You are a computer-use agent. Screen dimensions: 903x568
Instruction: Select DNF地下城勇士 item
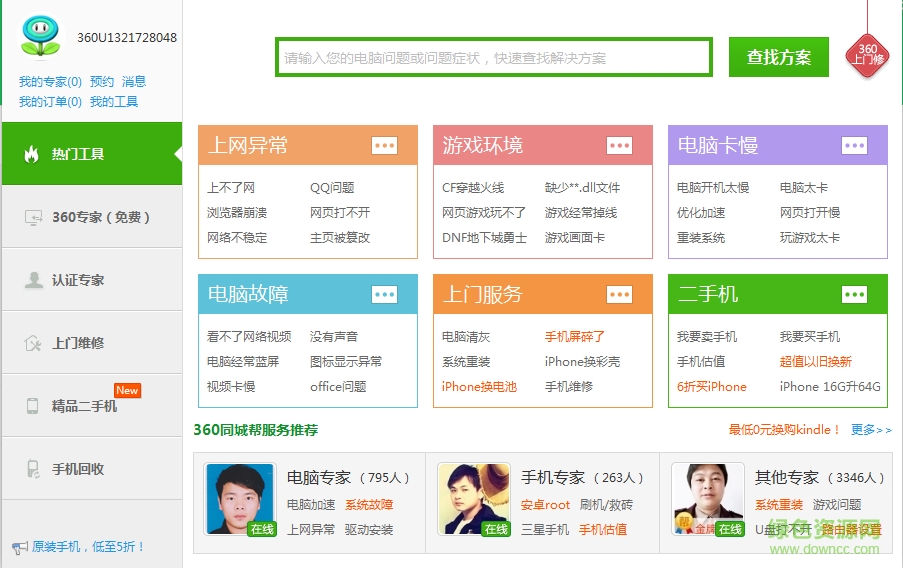coord(484,237)
